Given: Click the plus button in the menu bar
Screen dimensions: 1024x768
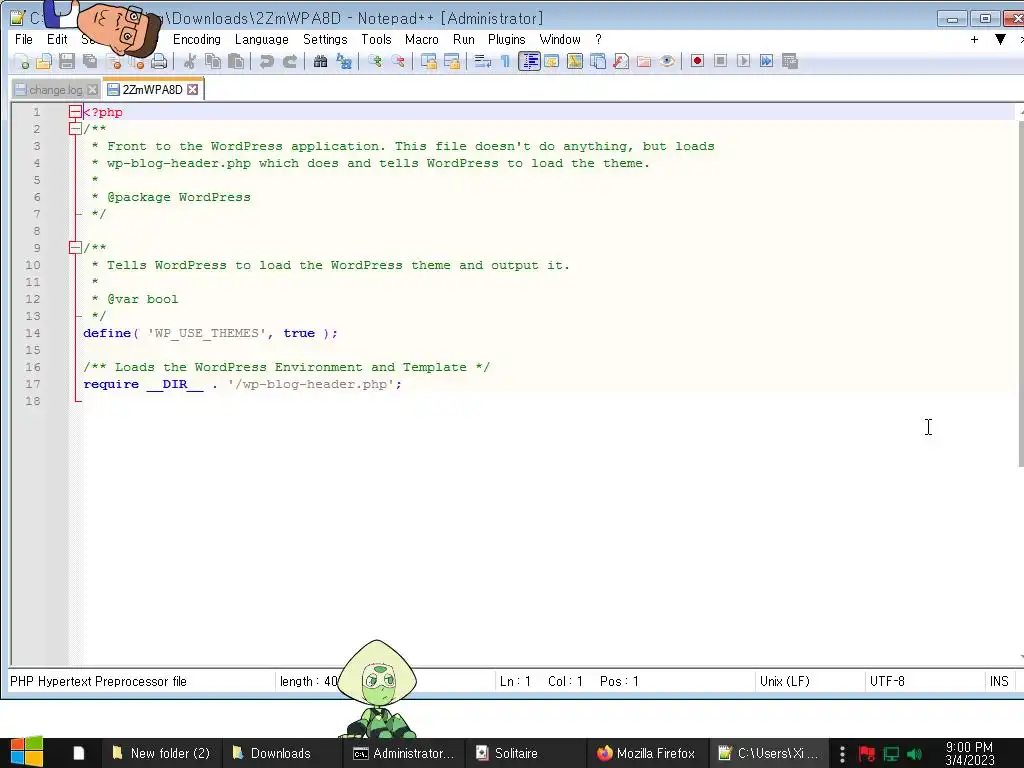Looking at the screenshot, I should pyautogui.click(x=974, y=39).
